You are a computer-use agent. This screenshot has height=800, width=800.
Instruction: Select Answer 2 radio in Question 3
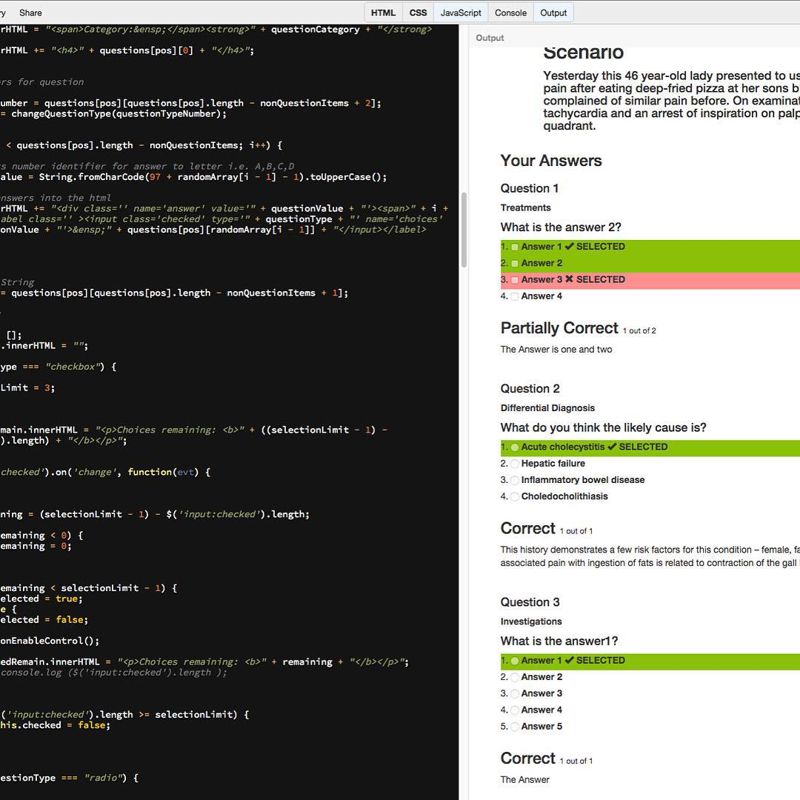tap(515, 678)
